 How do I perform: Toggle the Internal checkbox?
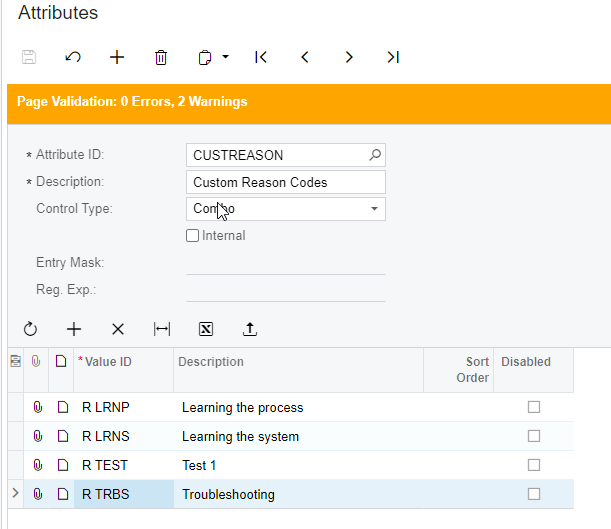(x=192, y=236)
